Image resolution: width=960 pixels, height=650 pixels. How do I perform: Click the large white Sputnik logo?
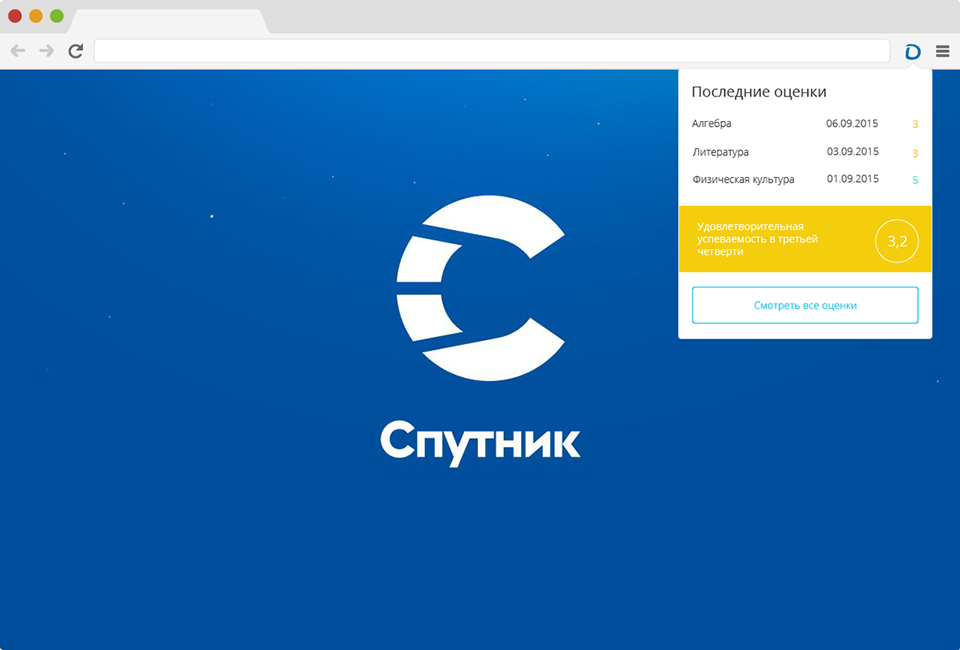pos(480,289)
